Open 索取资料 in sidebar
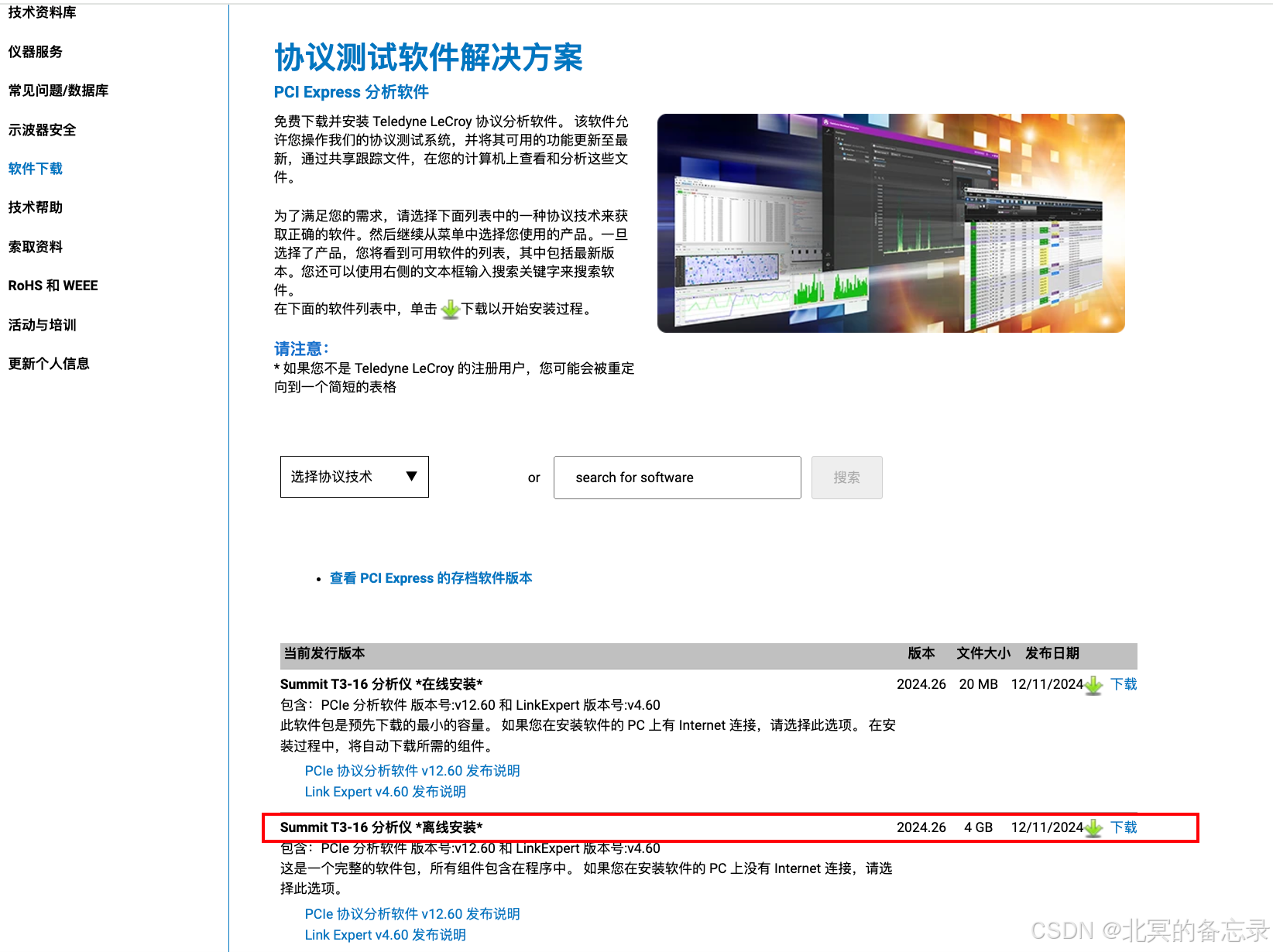1273x952 pixels. click(x=35, y=247)
